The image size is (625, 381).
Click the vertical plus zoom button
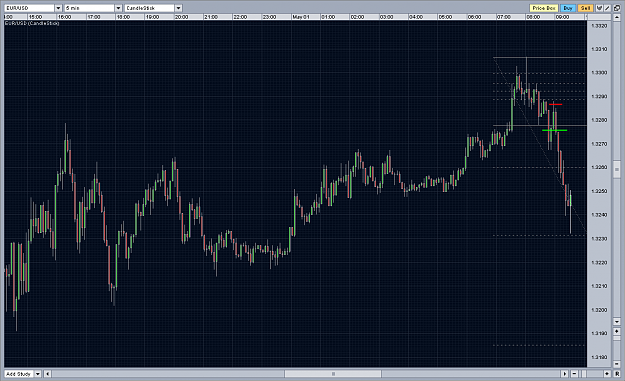[617, 331]
